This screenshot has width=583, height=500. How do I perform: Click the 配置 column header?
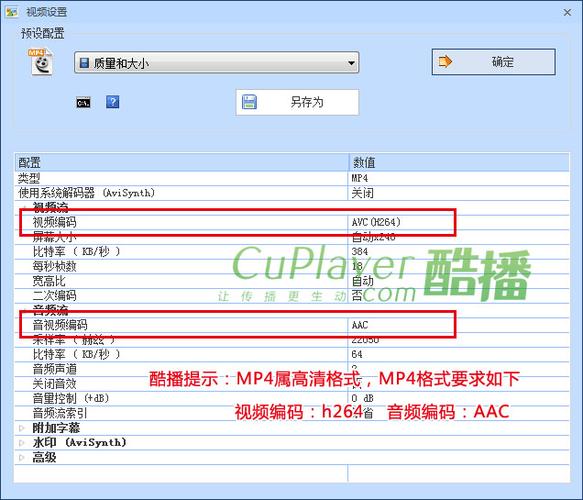click(x=181, y=162)
